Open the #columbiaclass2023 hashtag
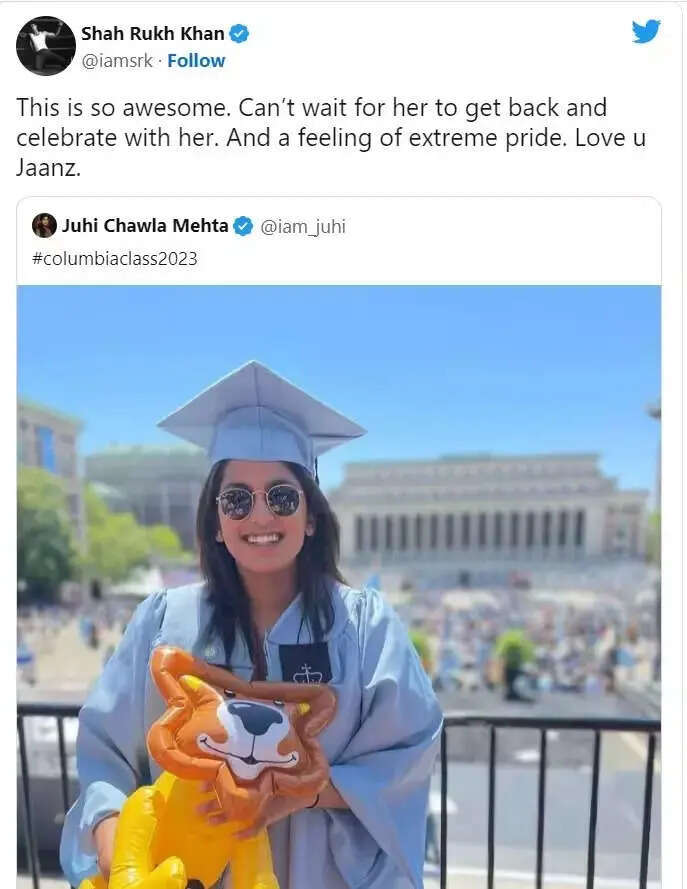Image resolution: width=687 pixels, height=889 pixels. [115, 259]
